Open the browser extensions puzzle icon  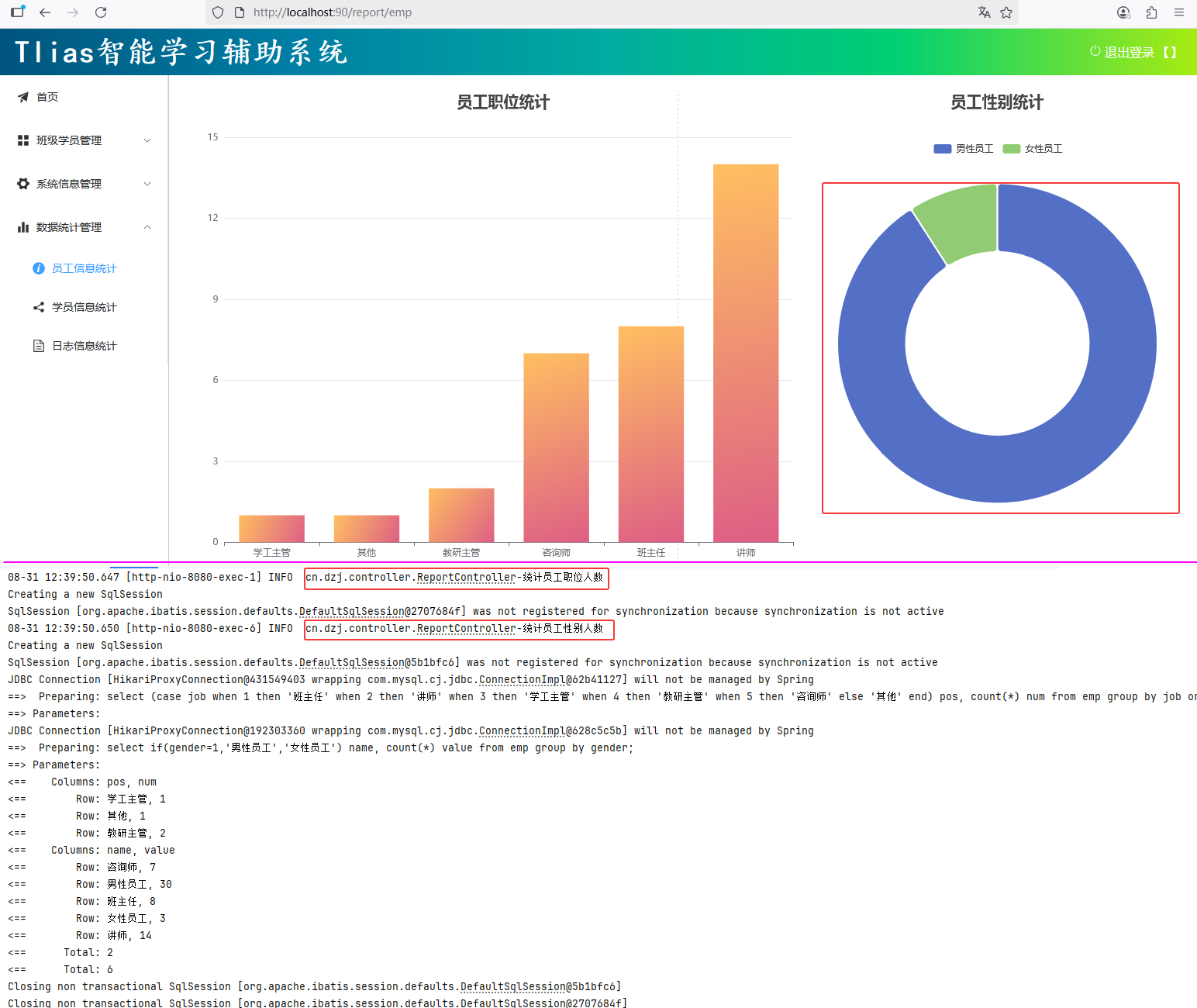1151,12
